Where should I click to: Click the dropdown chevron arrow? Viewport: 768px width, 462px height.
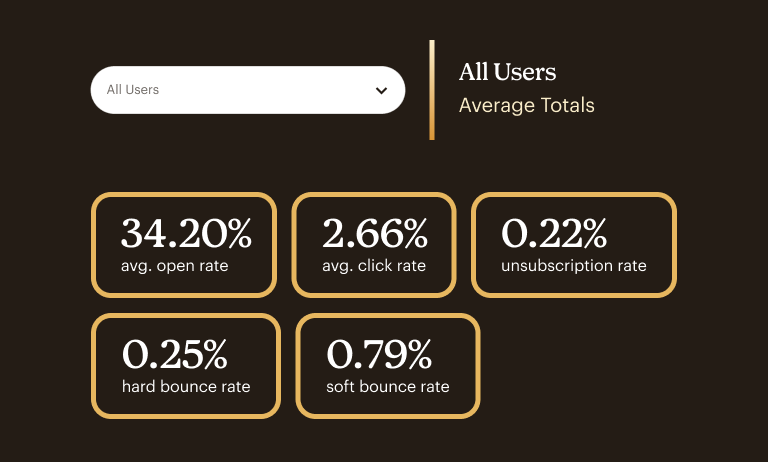(x=381, y=90)
